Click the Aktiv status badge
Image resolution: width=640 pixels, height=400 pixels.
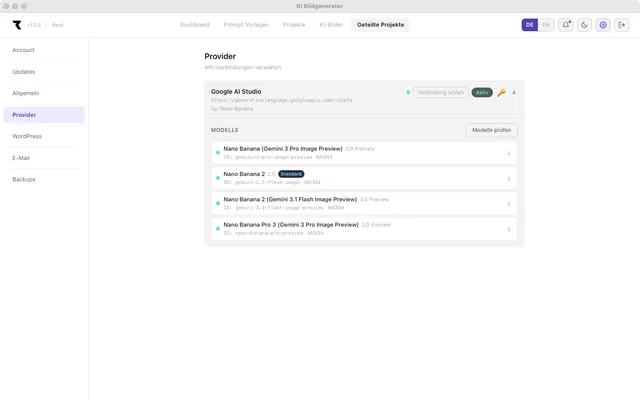pos(482,93)
